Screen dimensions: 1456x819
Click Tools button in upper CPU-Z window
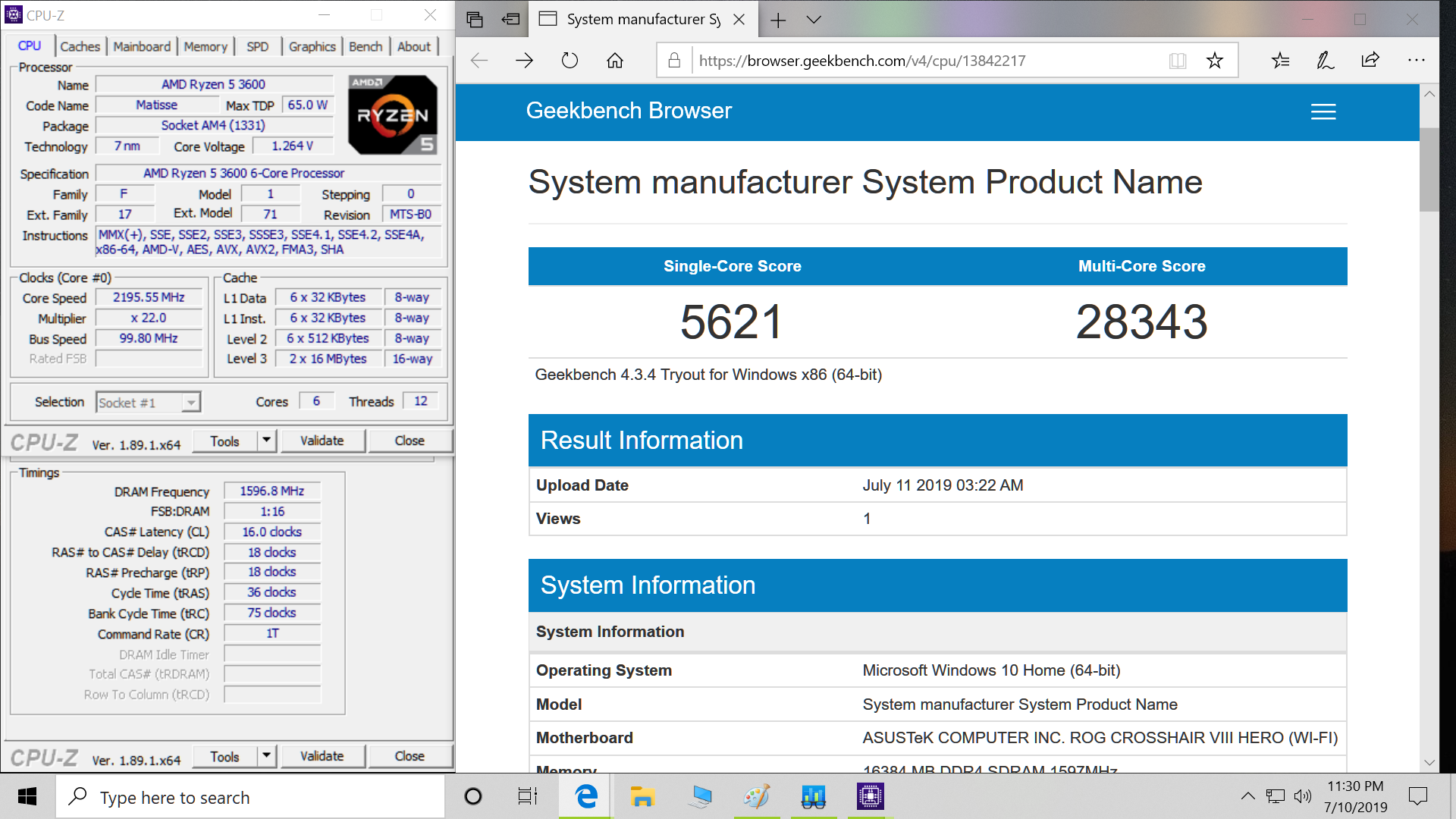point(224,441)
